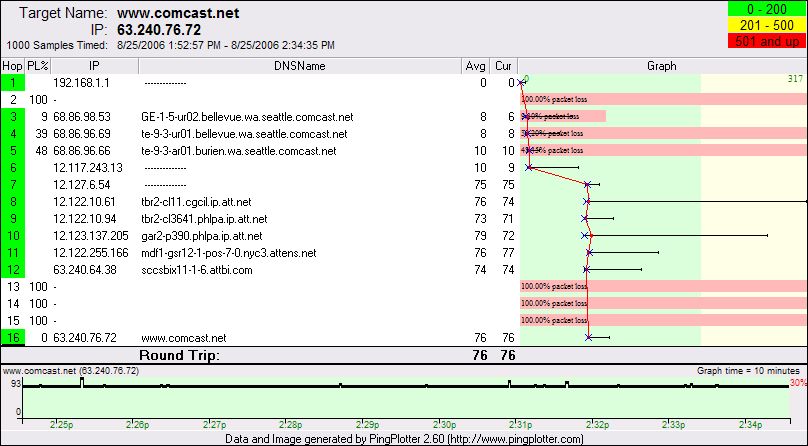The image size is (808, 446).
Task: Click the PingPlotter 2.60 footer credit
Action: pyautogui.click(x=405, y=439)
